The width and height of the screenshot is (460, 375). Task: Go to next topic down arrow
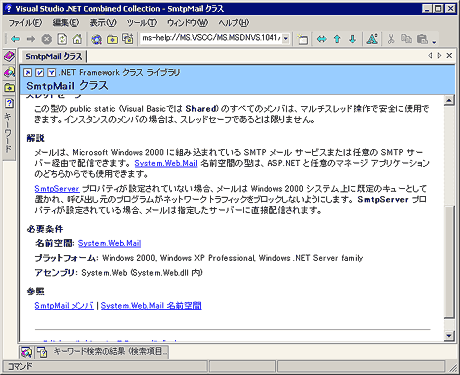(x=353, y=39)
